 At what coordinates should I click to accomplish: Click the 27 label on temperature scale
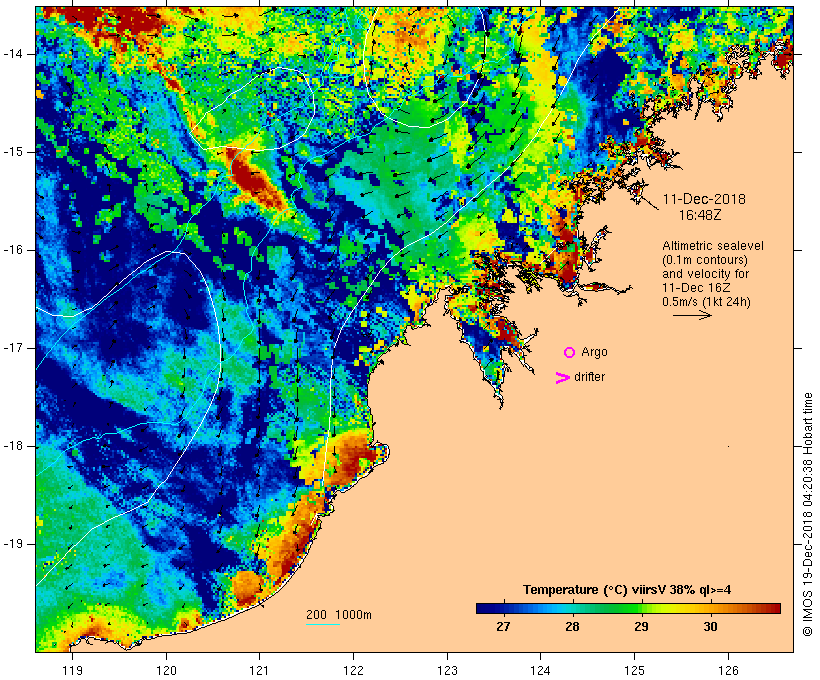point(503,627)
